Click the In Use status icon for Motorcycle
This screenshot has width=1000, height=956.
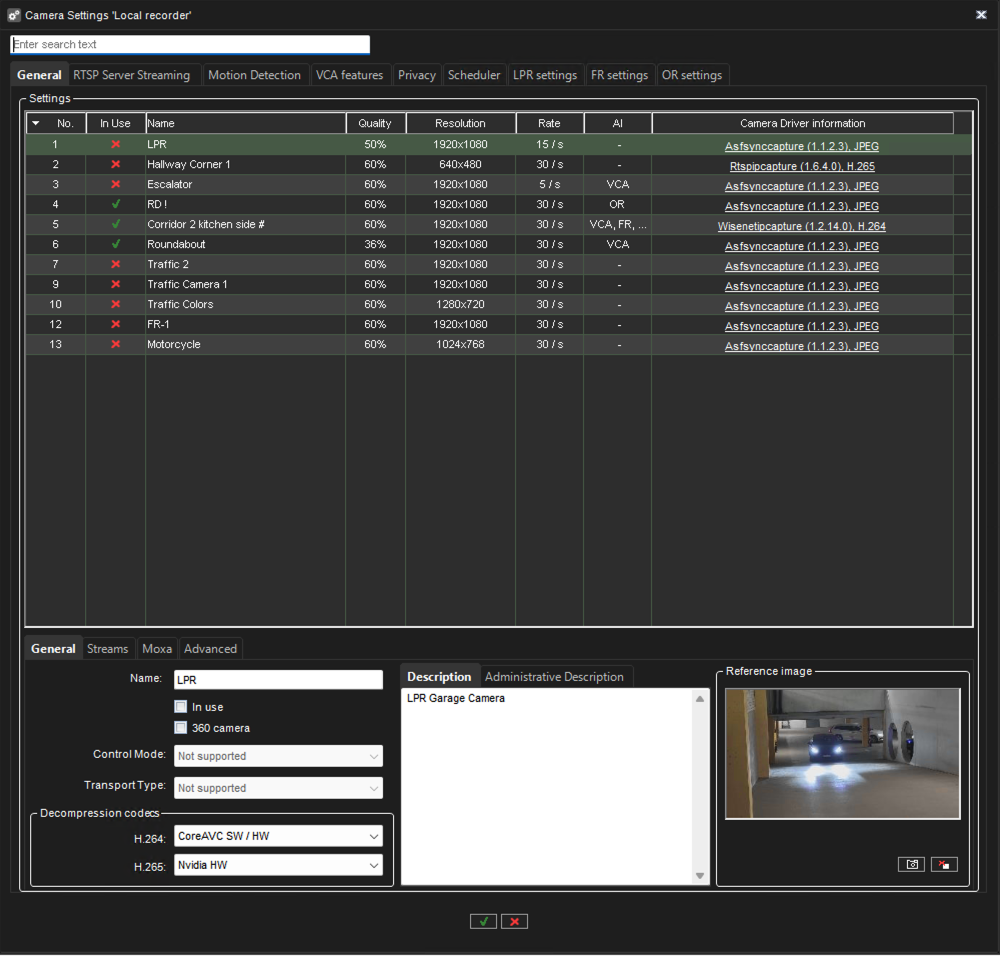pos(115,344)
